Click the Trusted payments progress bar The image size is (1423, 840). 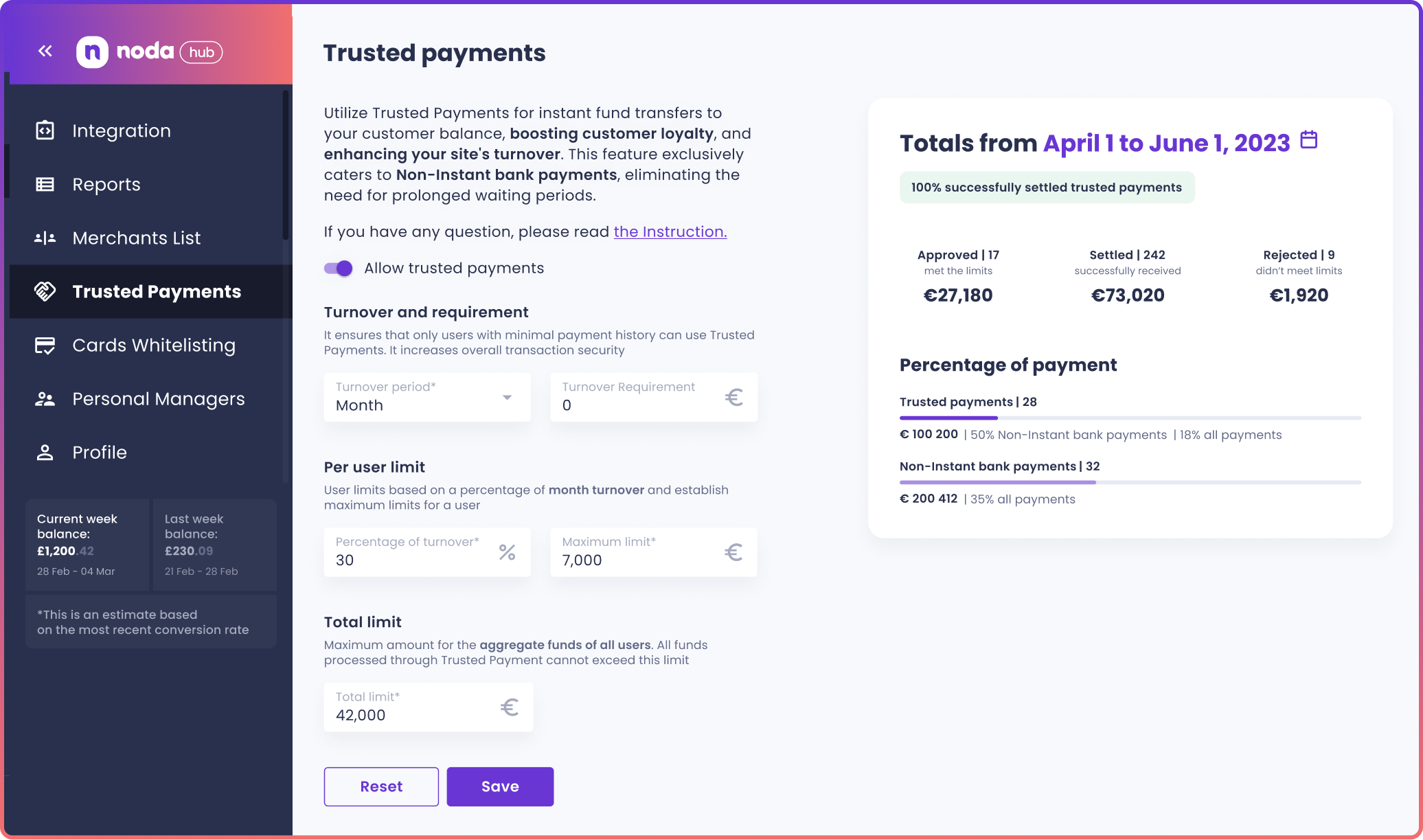pos(1130,418)
